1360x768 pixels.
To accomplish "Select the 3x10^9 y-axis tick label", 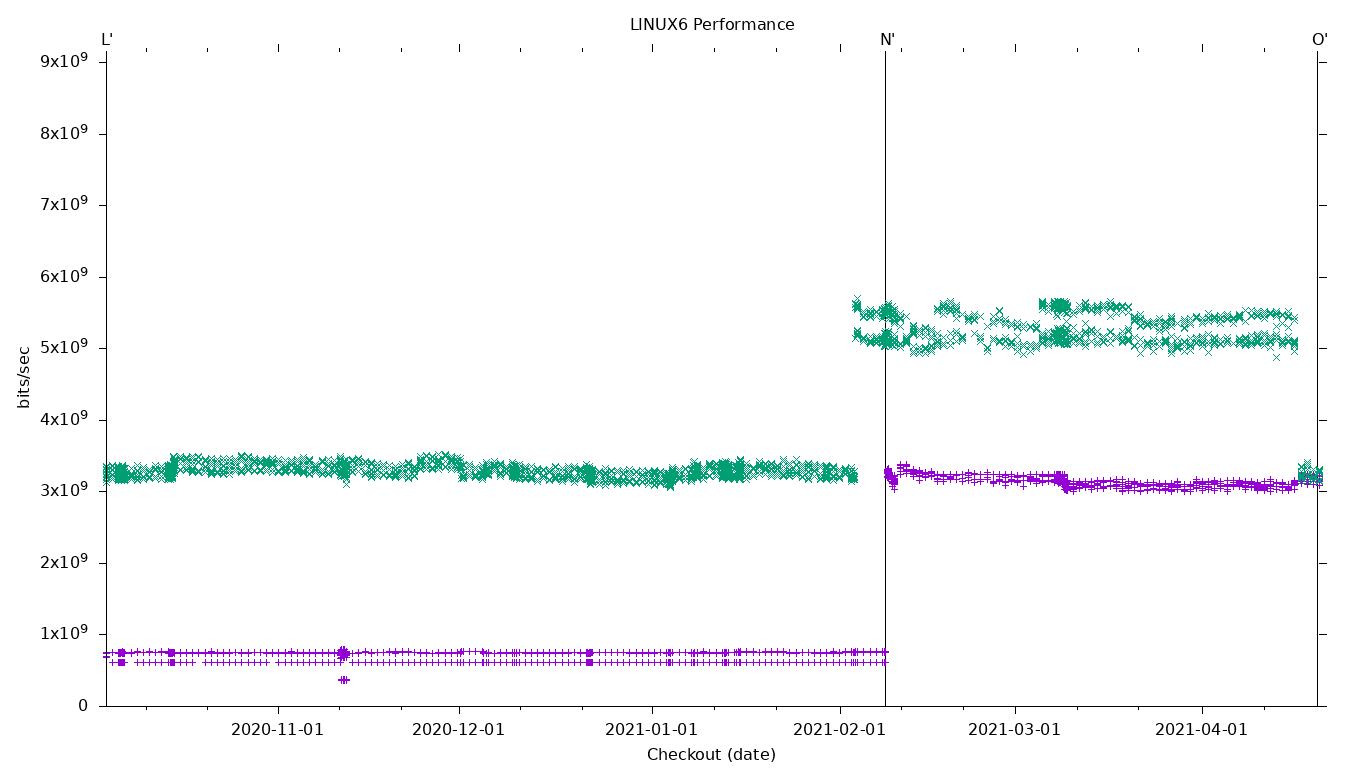I will coord(64,489).
